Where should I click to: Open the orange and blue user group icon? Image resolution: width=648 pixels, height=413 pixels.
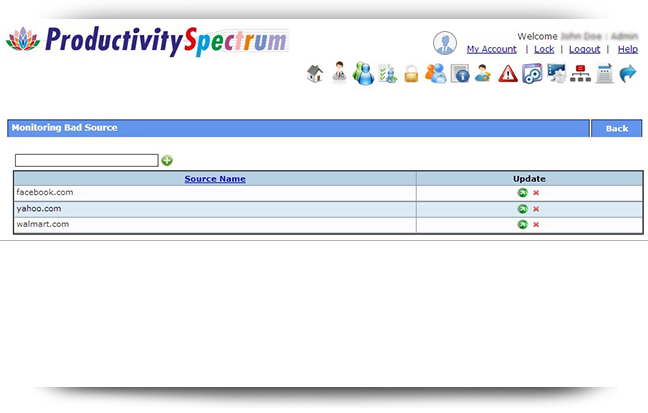[436, 74]
